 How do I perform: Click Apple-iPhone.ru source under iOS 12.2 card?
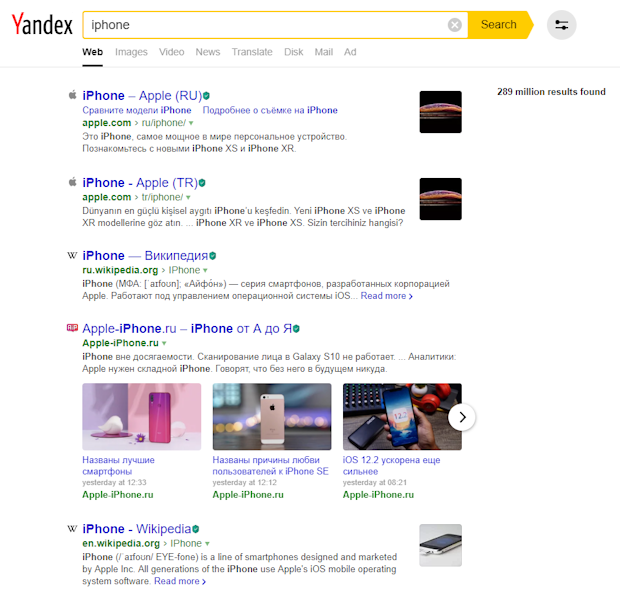tap(378, 495)
